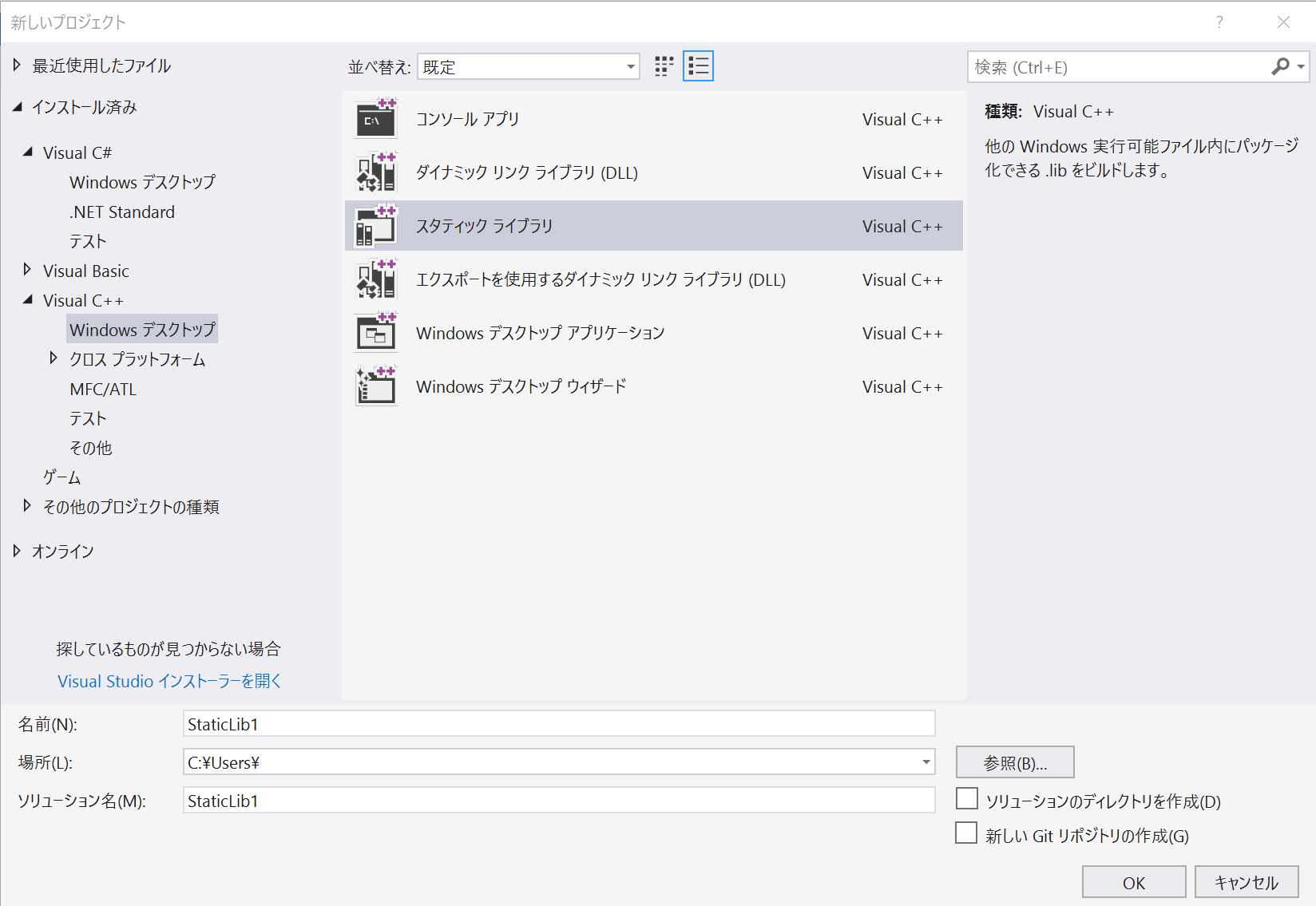Expand クロス プラットフォーム node

(x=54, y=358)
